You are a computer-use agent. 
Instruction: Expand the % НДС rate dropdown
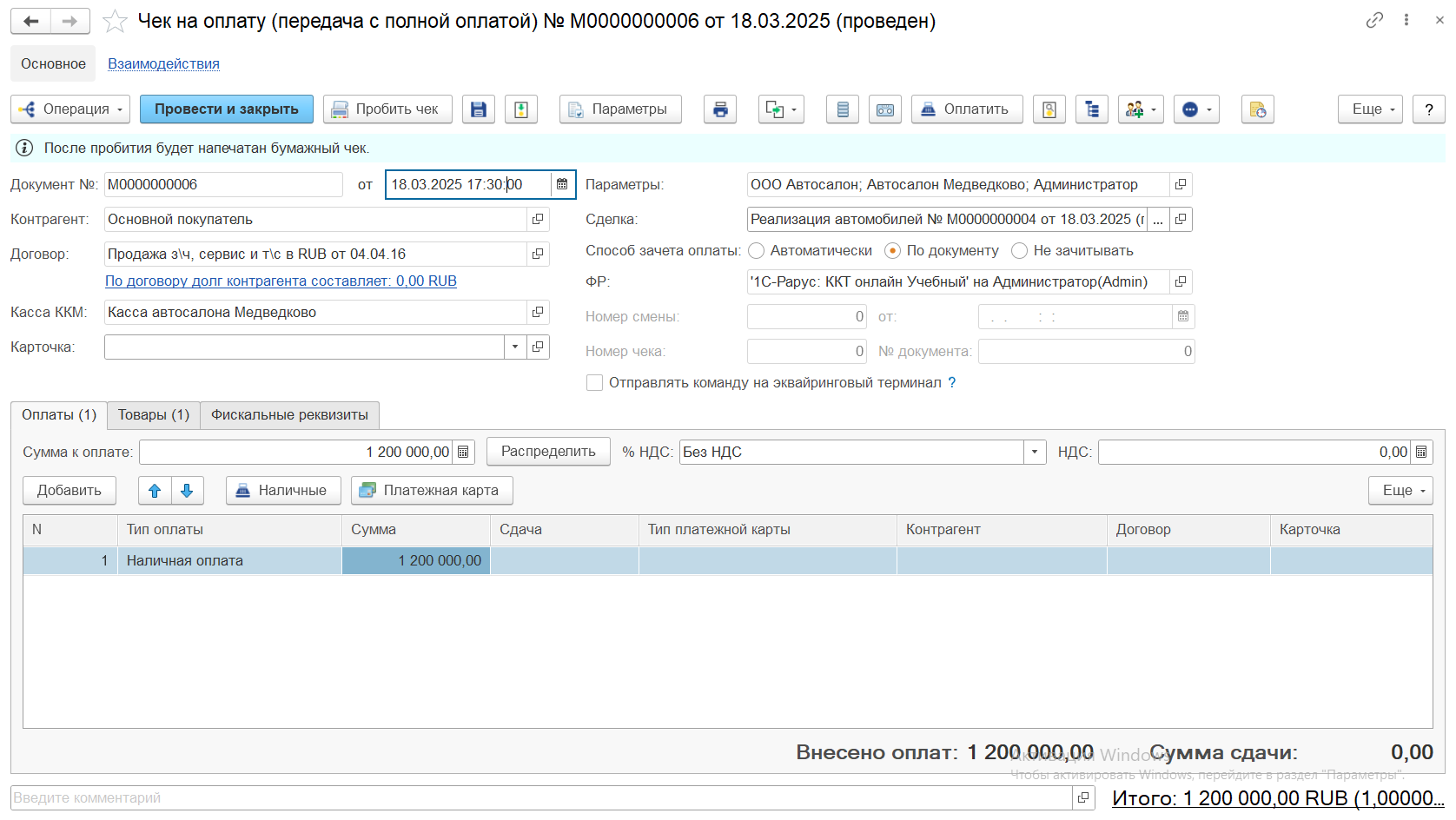(x=1034, y=452)
